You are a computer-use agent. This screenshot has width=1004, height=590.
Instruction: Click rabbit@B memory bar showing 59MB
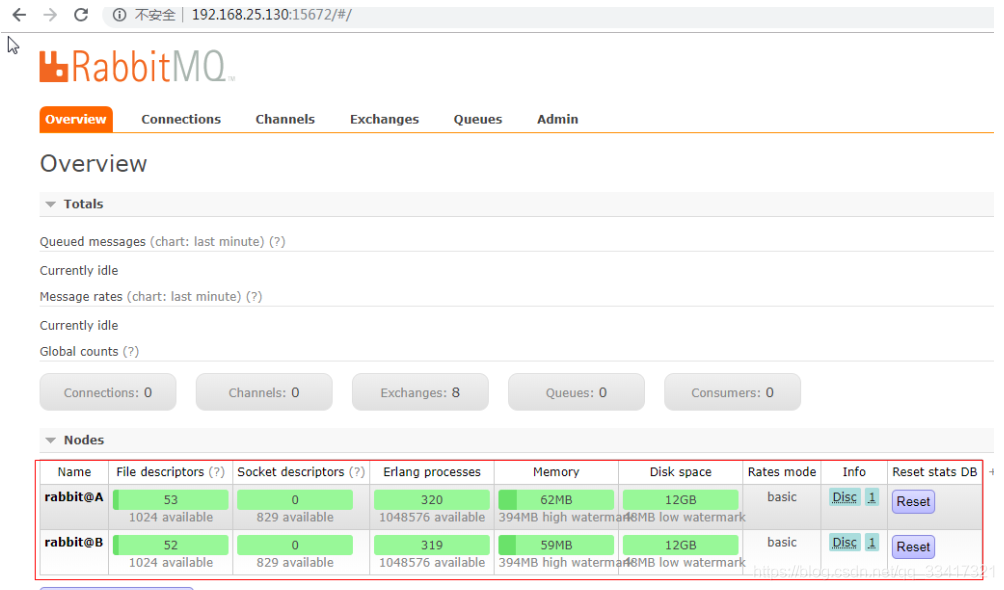point(556,545)
